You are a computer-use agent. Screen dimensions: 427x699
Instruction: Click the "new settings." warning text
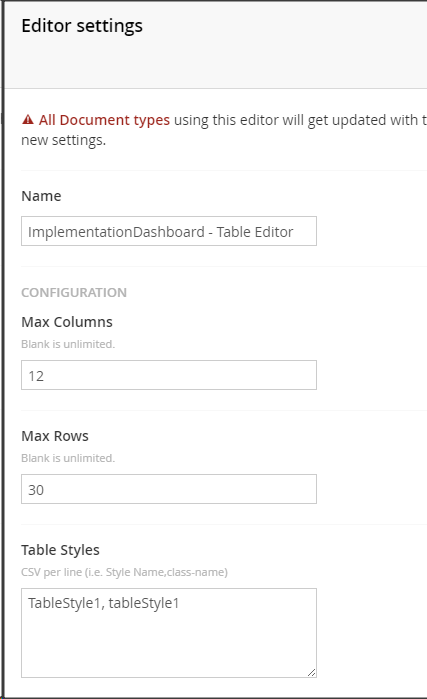(64, 140)
